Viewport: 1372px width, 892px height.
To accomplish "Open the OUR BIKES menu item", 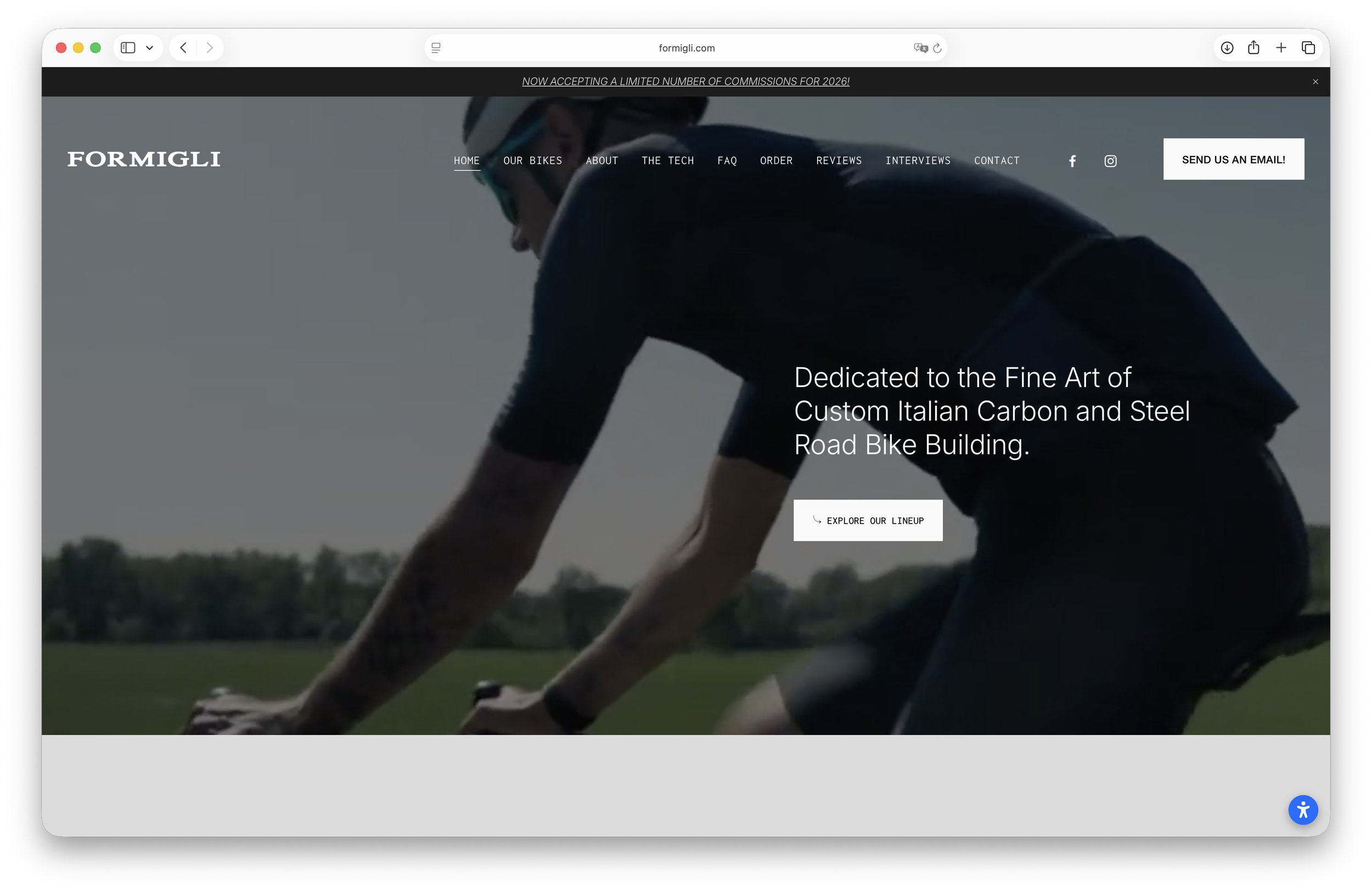I will point(533,160).
